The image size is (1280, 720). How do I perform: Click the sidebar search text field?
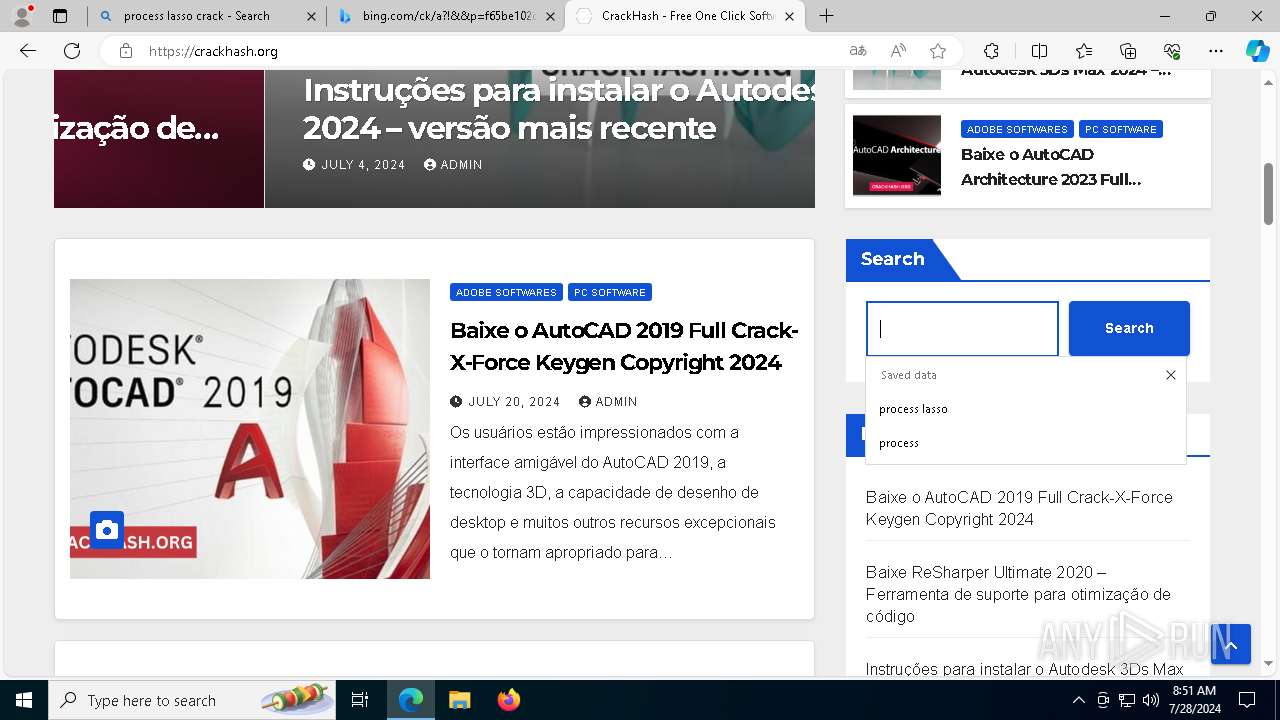tap(962, 328)
